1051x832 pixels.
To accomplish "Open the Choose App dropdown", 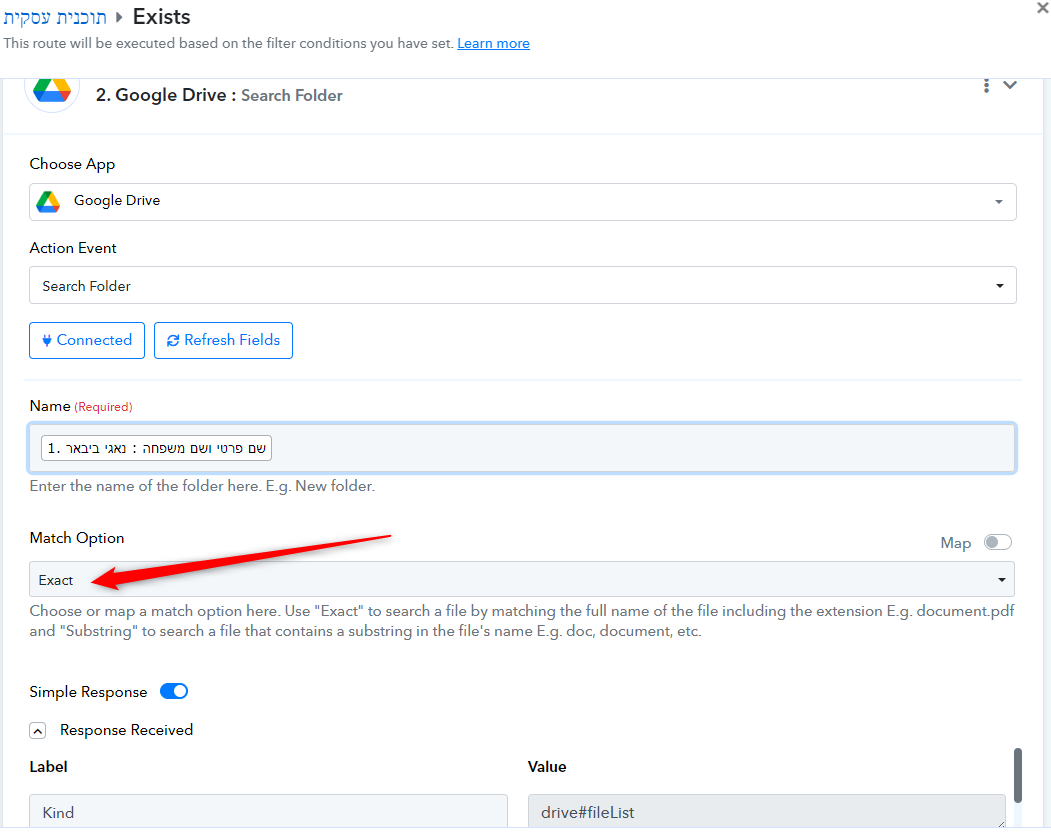I will coord(523,201).
